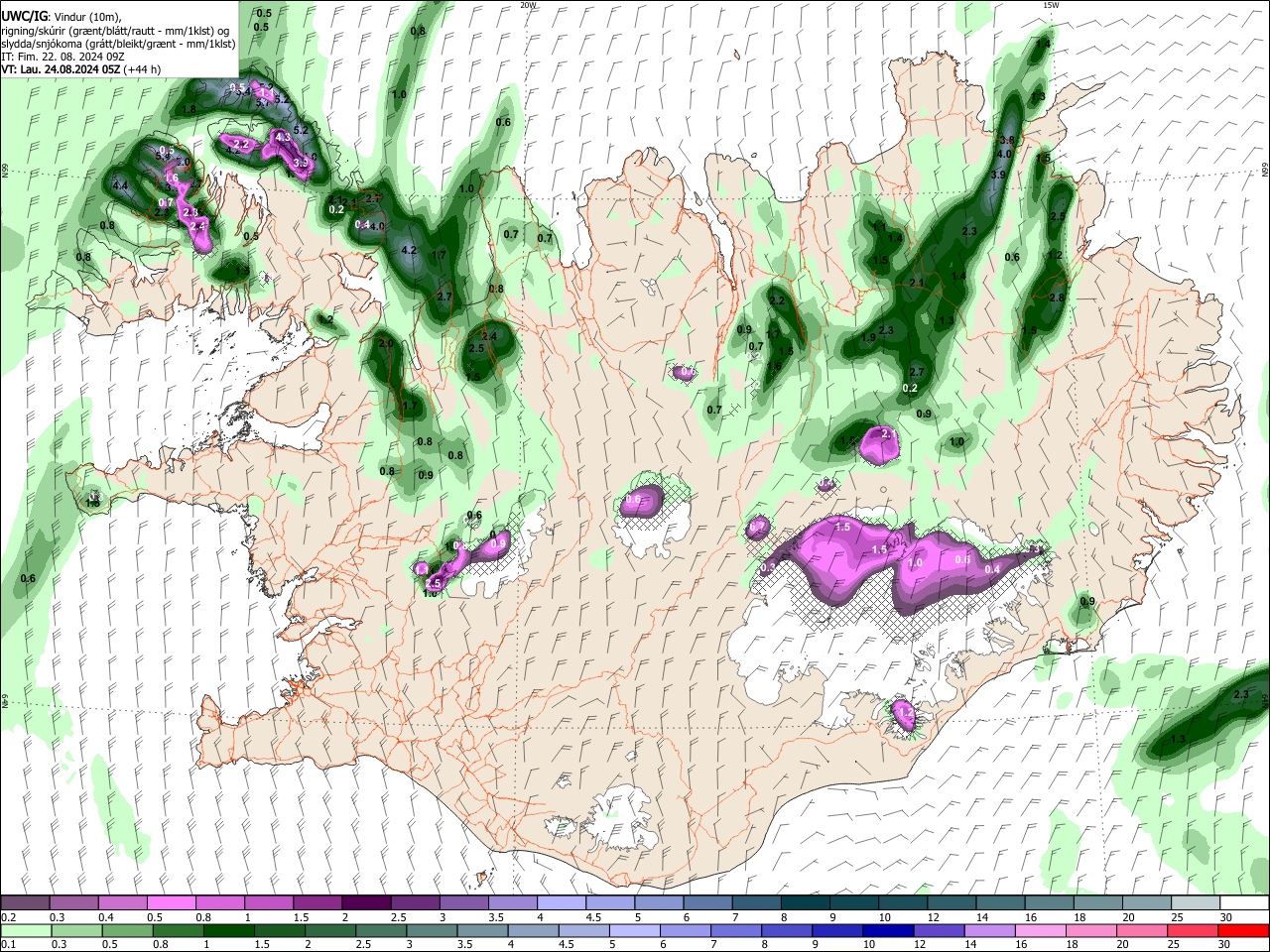Click the '15W' longitude label
The width and height of the screenshot is (1270, 952).
tap(1051, 5)
